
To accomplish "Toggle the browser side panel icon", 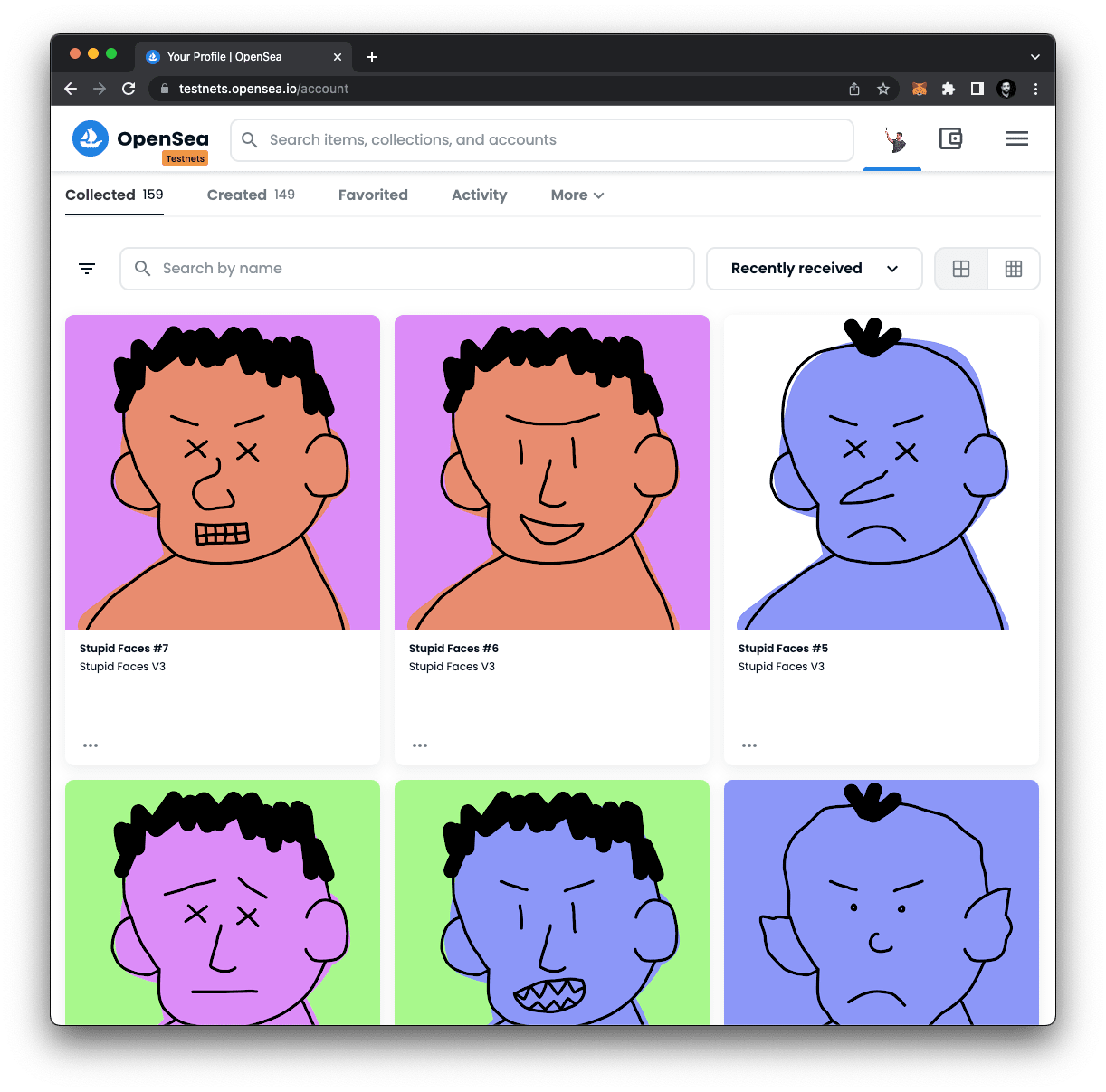I will 977,89.
